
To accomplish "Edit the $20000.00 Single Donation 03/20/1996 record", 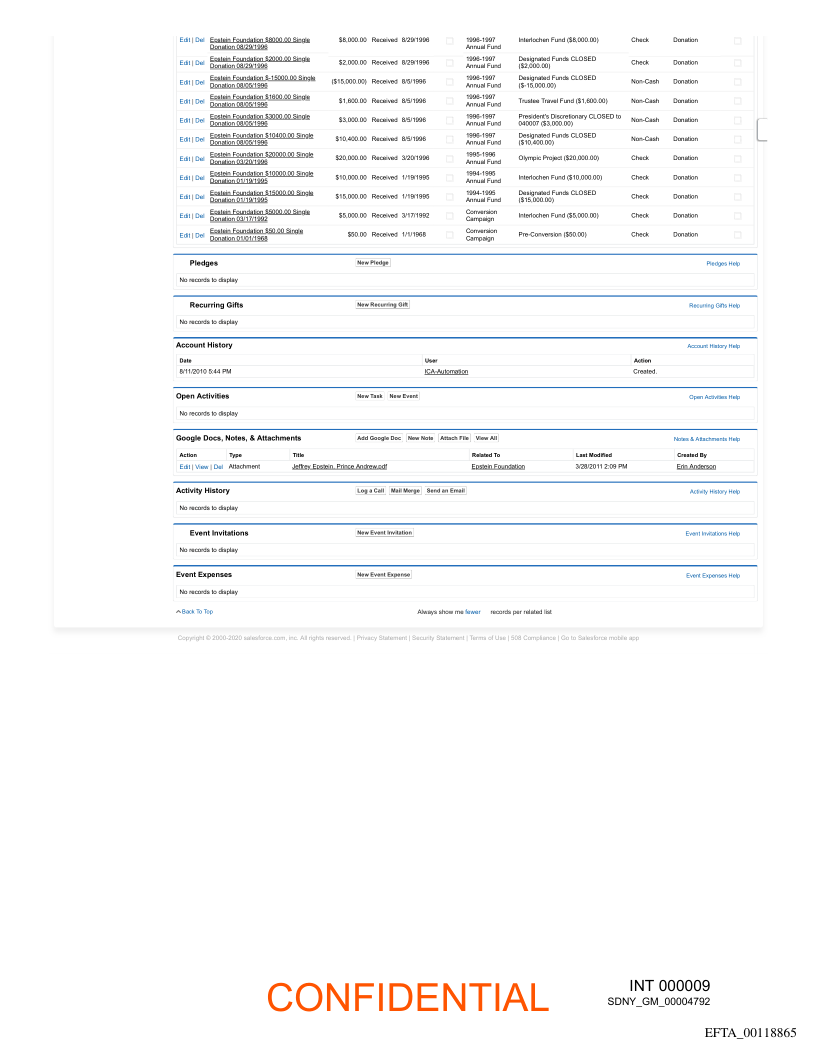I will [184, 159].
